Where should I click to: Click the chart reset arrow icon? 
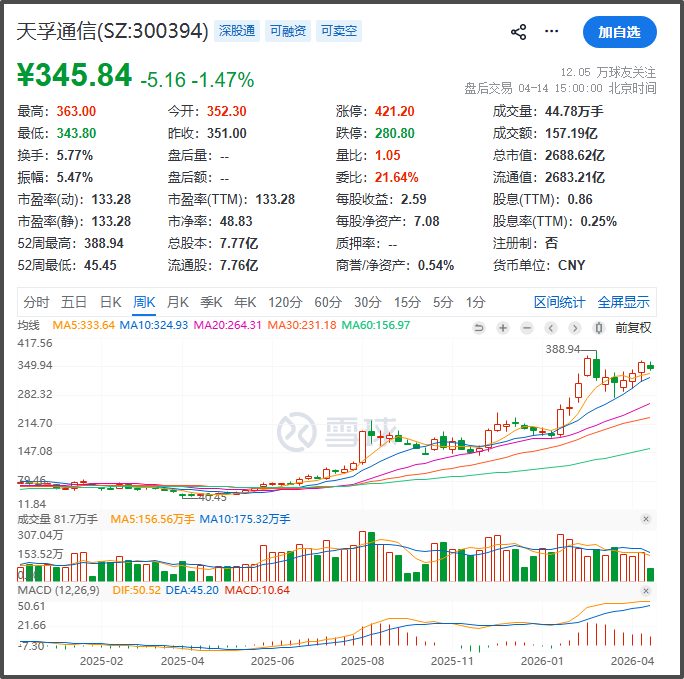tap(479, 328)
